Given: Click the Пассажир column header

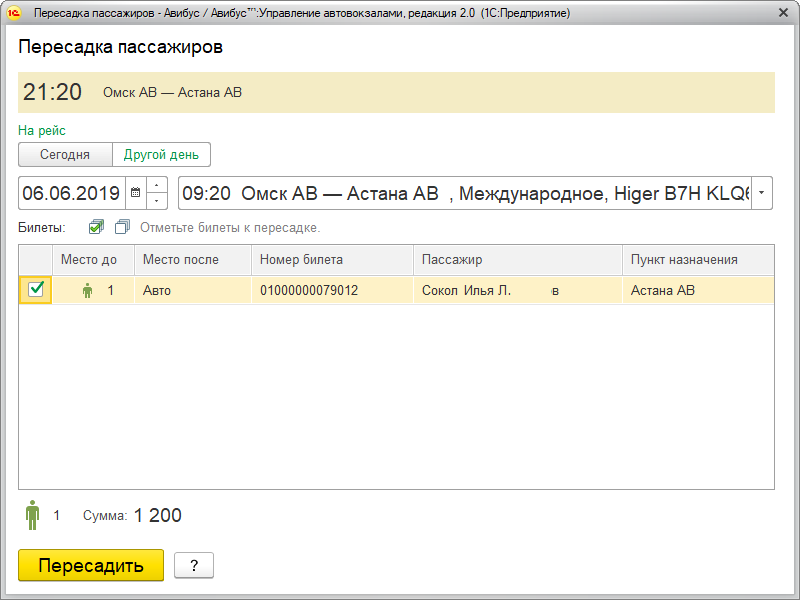Looking at the screenshot, I should tap(517, 260).
